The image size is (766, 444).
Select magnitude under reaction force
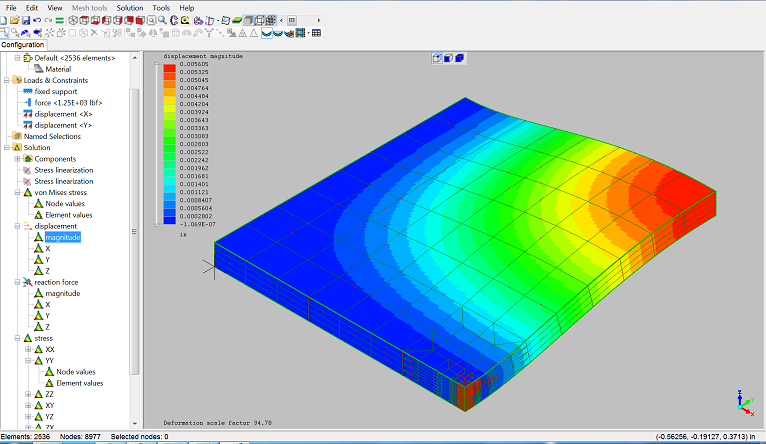(x=63, y=294)
